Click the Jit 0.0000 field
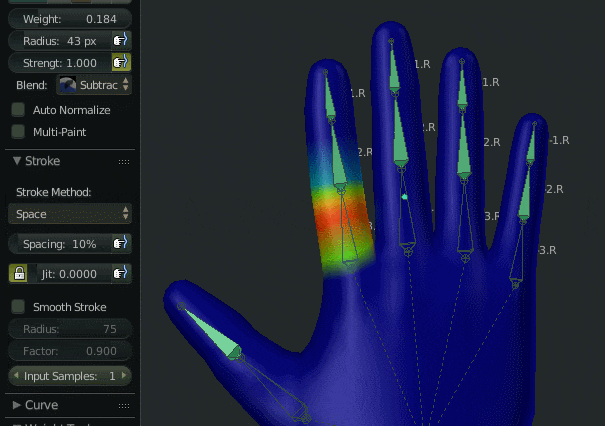Image resolution: width=605 pixels, height=426 pixels. coord(70,274)
